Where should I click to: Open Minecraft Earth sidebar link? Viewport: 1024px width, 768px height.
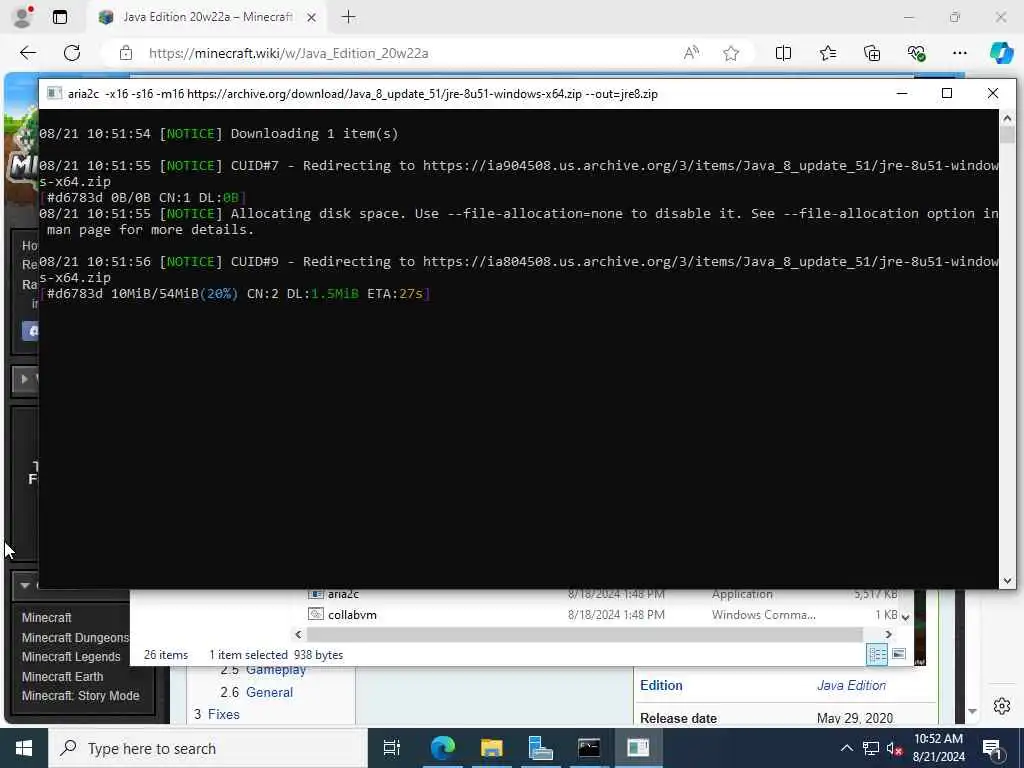pyautogui.click(x=62, y=677)
